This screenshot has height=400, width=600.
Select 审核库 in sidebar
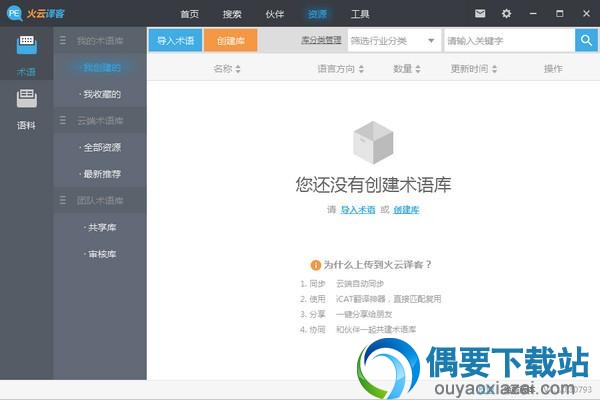[100, 254]
